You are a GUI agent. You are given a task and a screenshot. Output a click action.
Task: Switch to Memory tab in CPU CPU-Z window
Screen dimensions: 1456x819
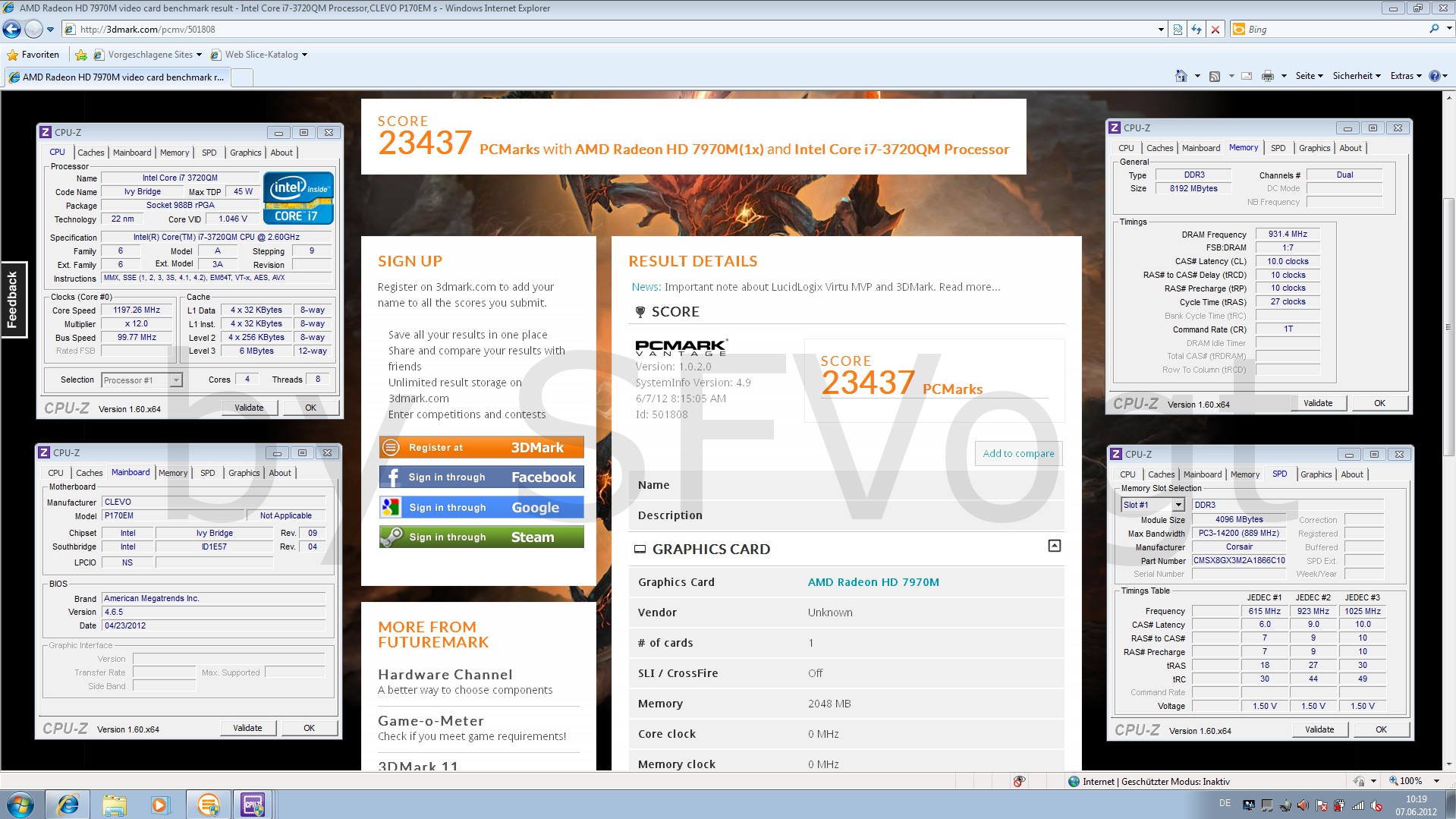[x=175, y=153]
